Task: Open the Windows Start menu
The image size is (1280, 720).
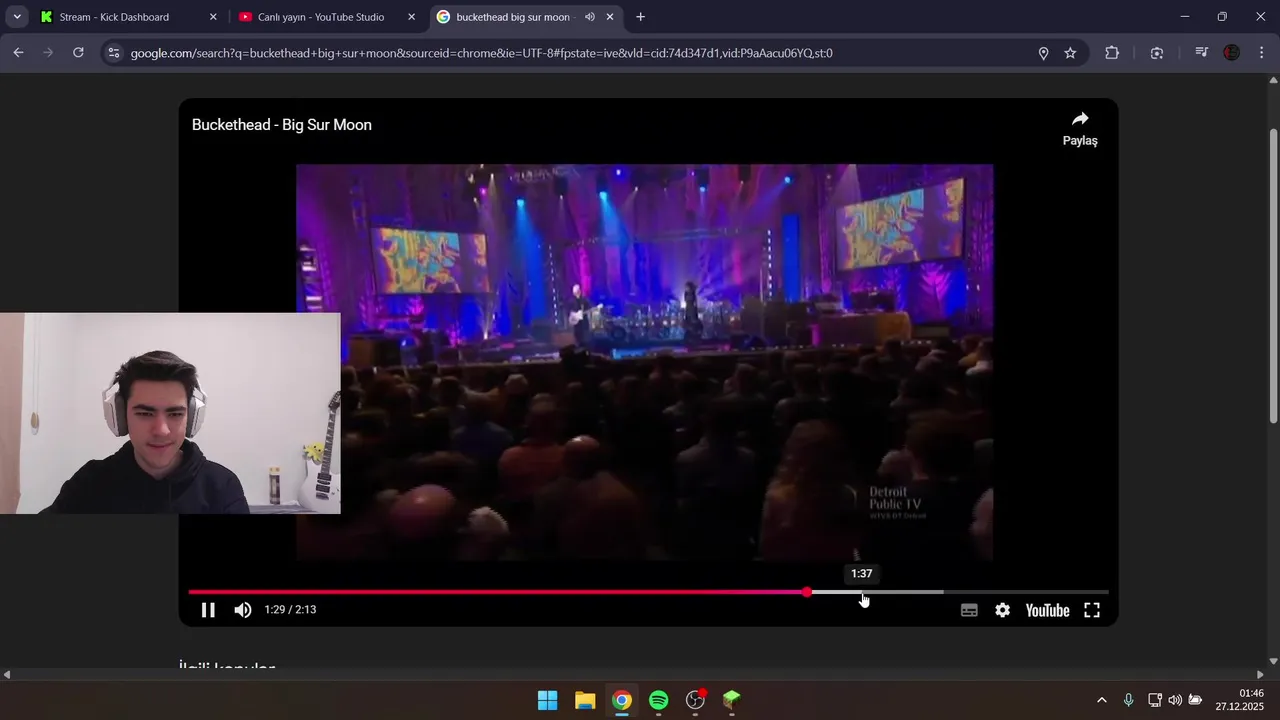Action: (547, 700)
